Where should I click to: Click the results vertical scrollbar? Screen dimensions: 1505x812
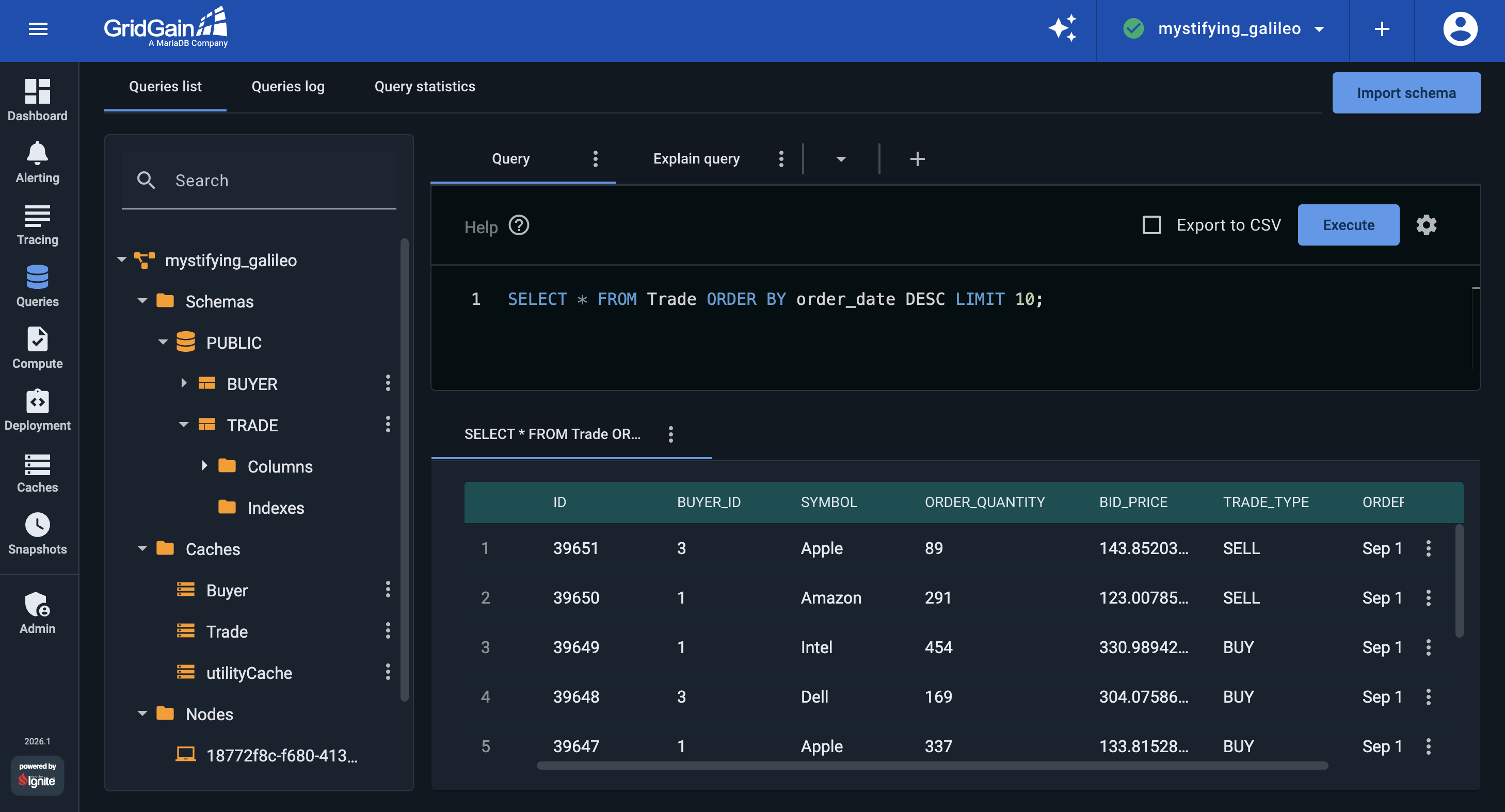click(1459, 581)
